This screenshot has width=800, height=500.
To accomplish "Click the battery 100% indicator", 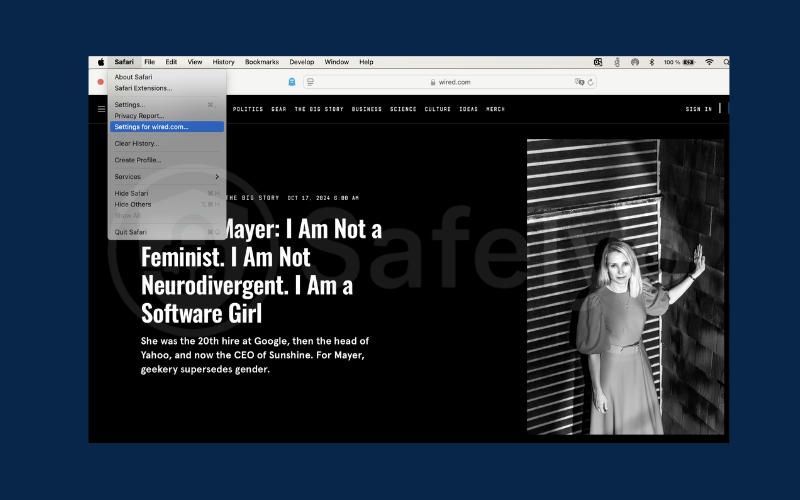I will pos(679,62).
